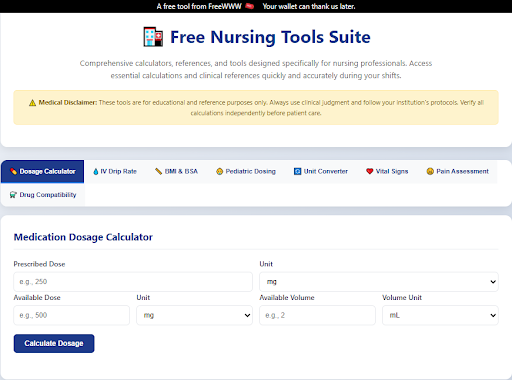
Task: Focus the Prescribed Dose input field
Action: [x=133, y=282]
